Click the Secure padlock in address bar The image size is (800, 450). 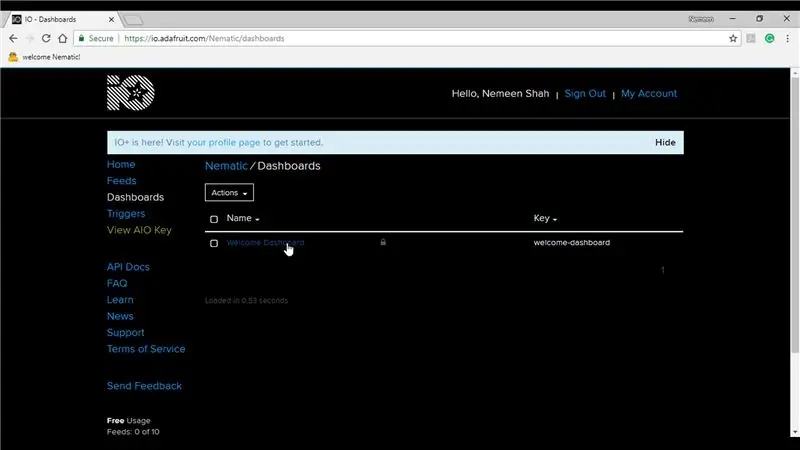click(x=81, y=38)
